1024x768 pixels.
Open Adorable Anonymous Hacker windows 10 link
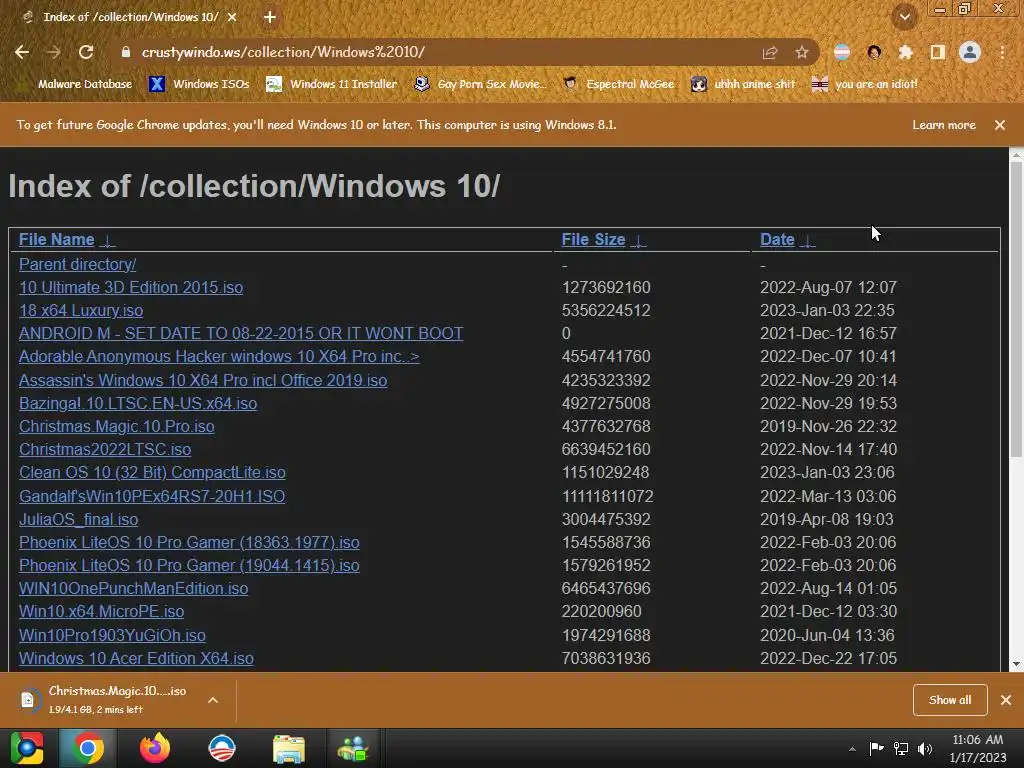(219, 357)
